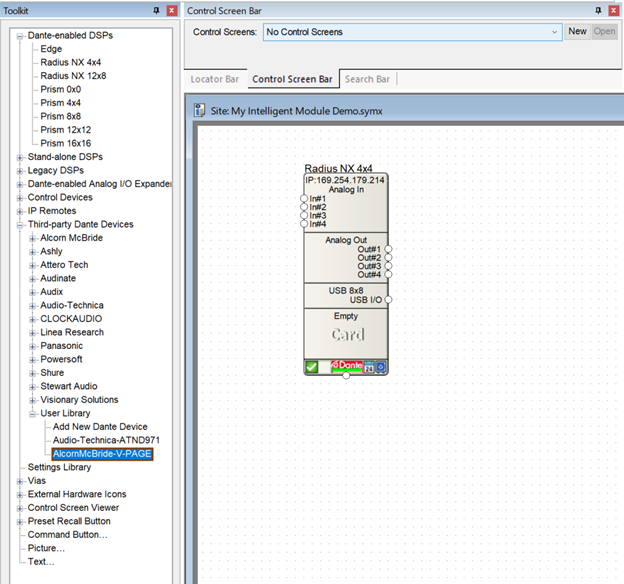Expand the IP Remotes tree node

[20, 211]
